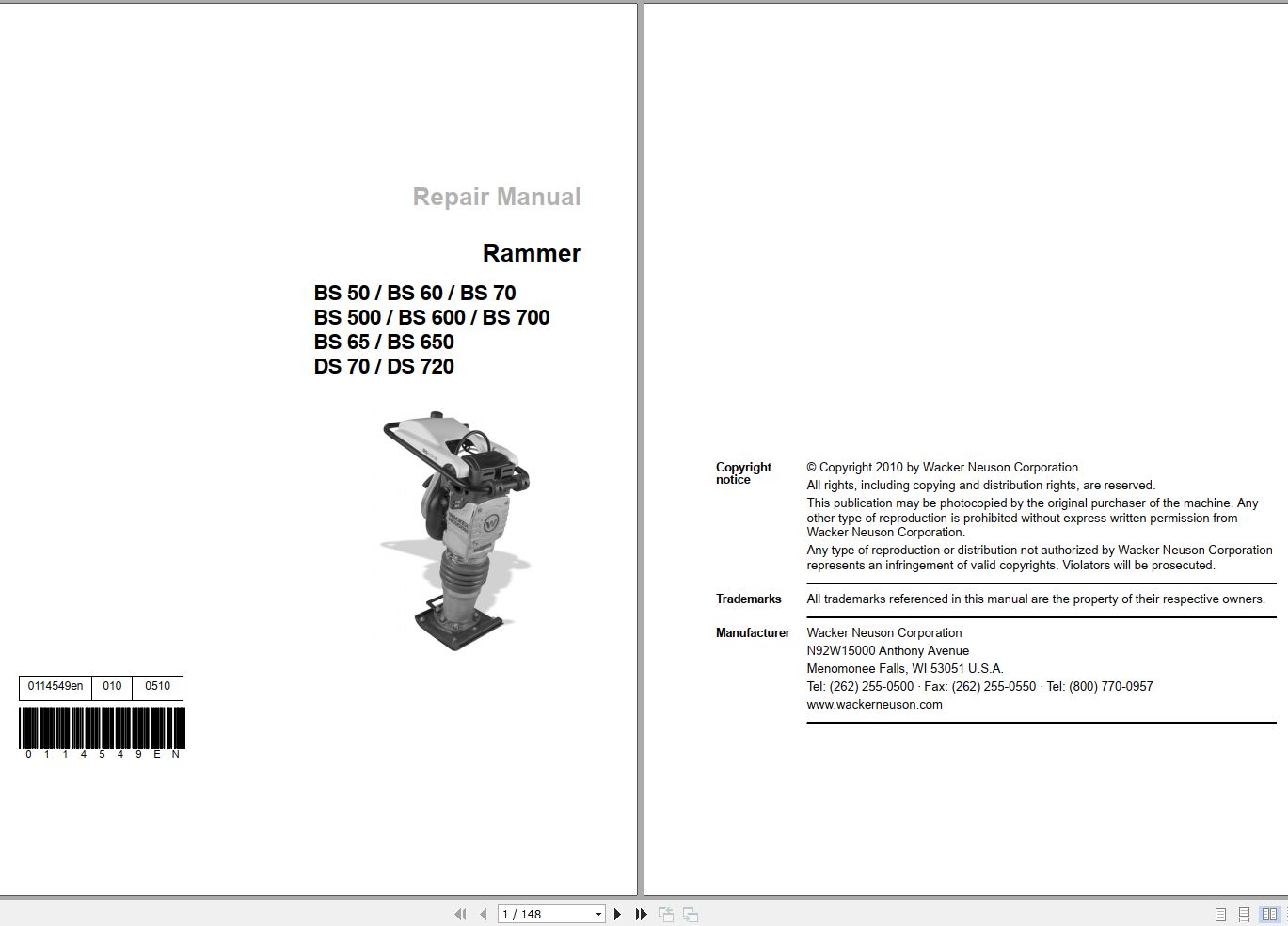Click the Tel: (800) 770-0957 contact line
The width and height of the screenshot is (1288, 926).
click(1100, 686)
